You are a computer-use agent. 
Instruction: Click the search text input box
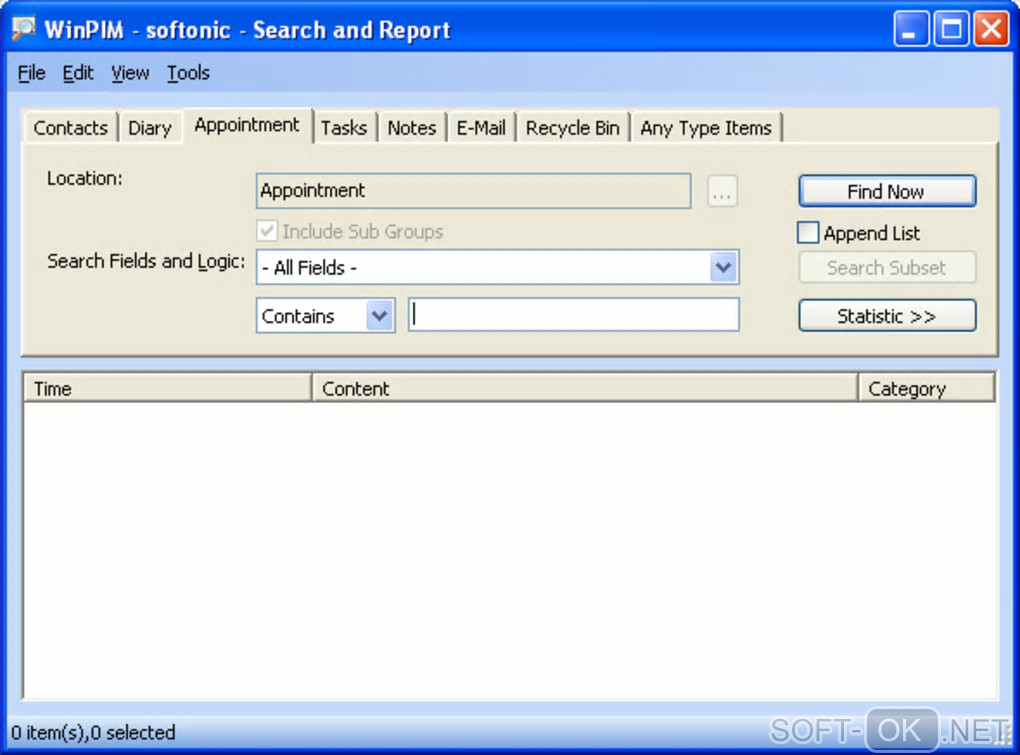click(573, 315)
